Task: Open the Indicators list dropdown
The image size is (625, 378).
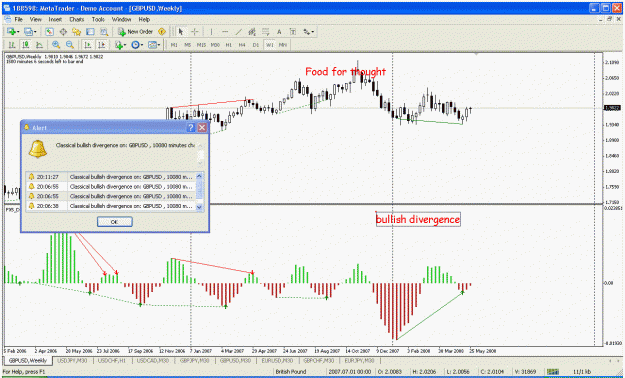Action: pyautogui.click(x=120, y=45)
